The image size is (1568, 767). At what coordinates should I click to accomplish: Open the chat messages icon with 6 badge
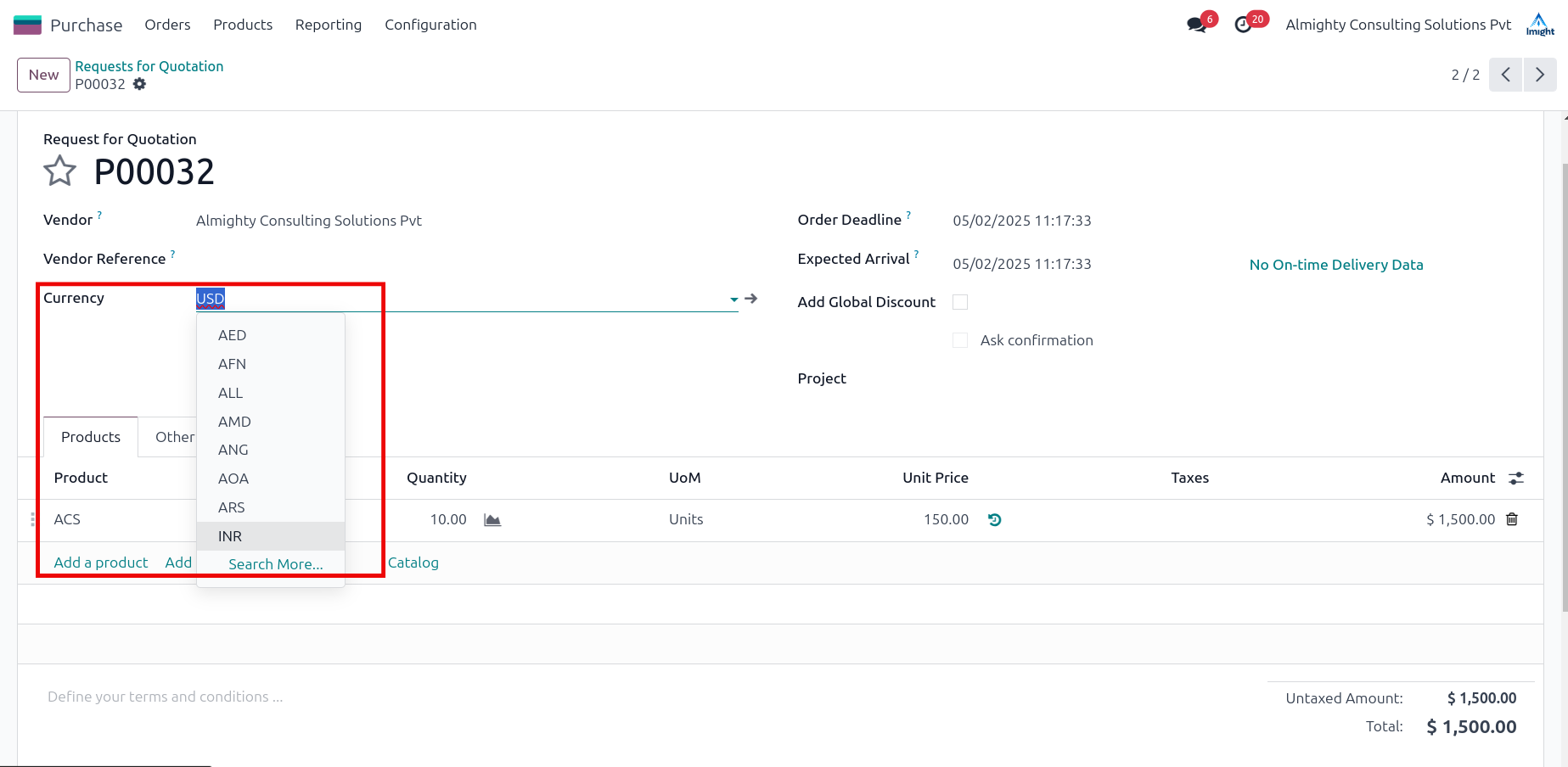[1197, 25]
